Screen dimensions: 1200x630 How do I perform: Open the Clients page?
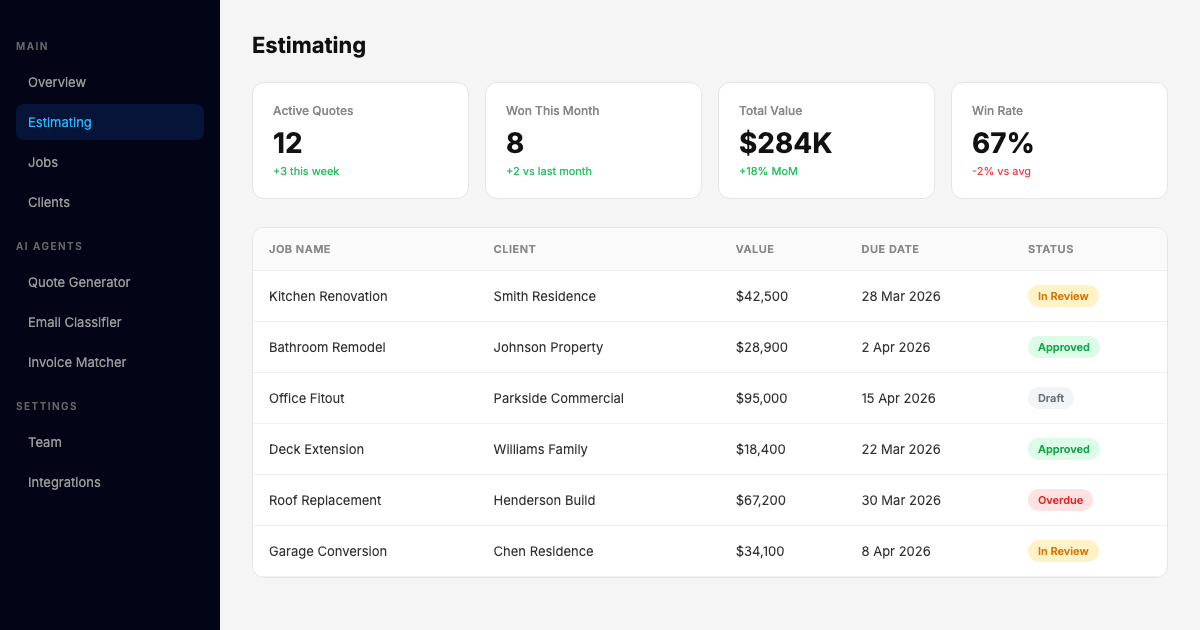tap(49, 202)
